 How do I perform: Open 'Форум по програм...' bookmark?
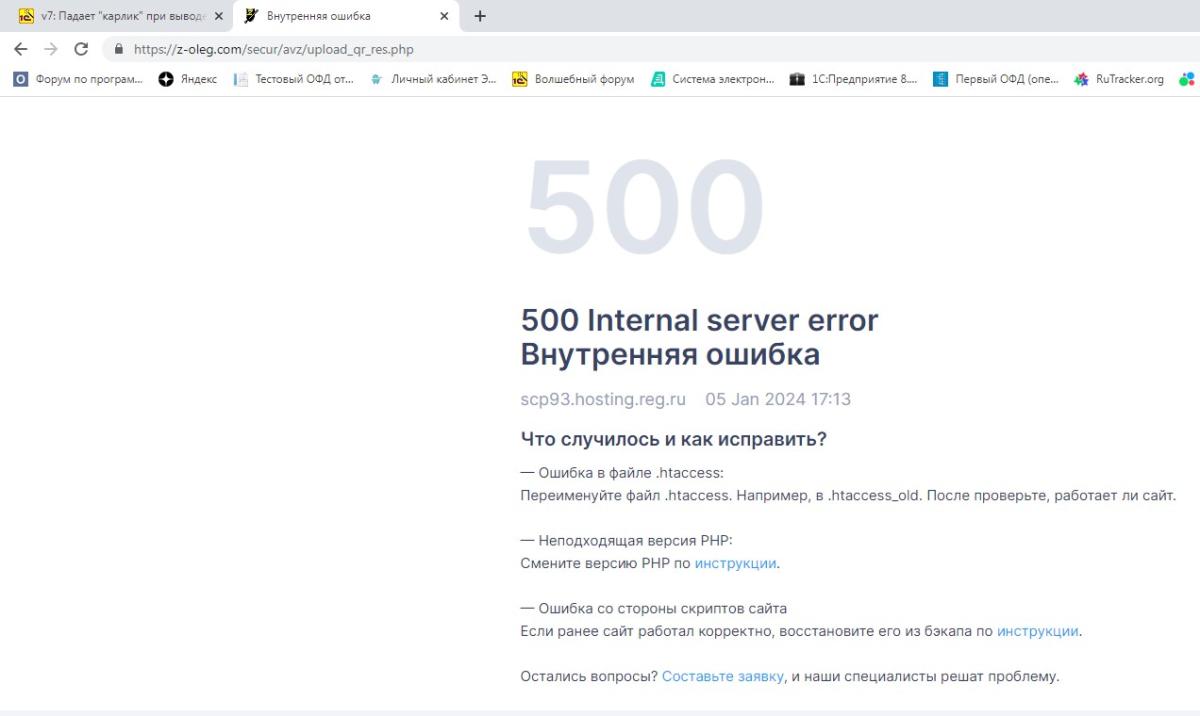coord(79,80)
